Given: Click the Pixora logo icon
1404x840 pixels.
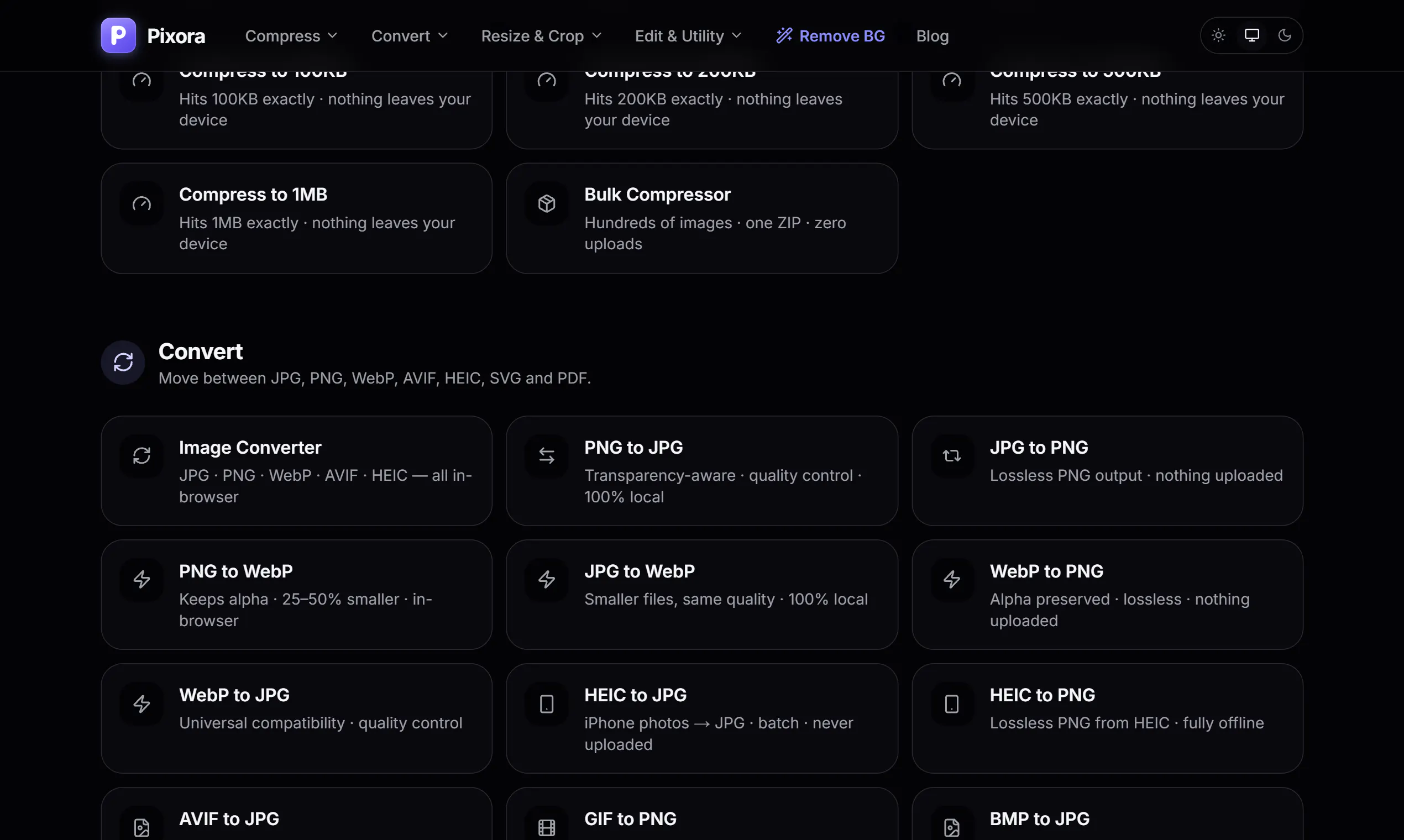Looking at the screenshot, I should click(x=118, y=35).
